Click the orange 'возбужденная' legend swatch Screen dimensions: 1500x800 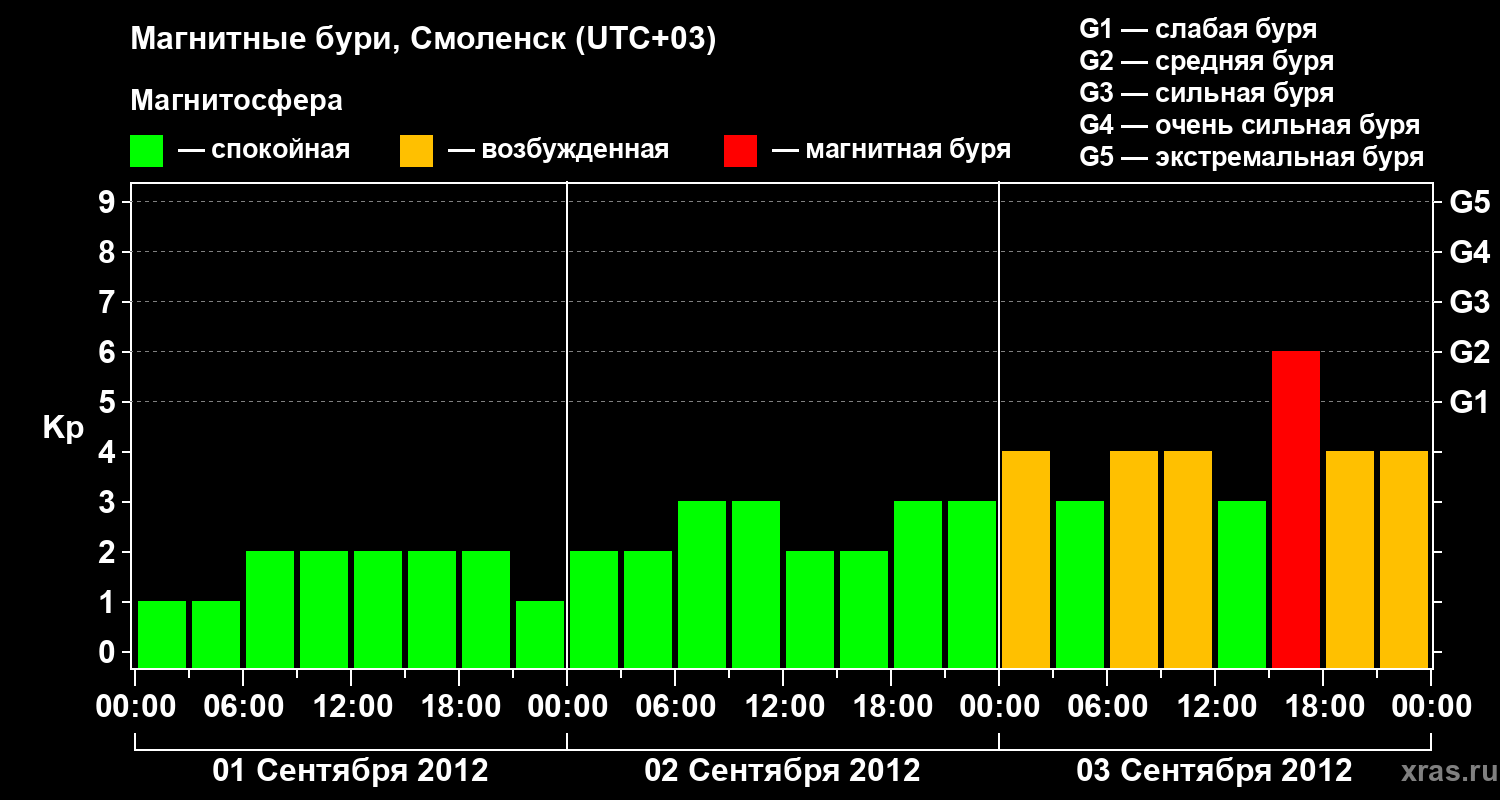(417, 151)
